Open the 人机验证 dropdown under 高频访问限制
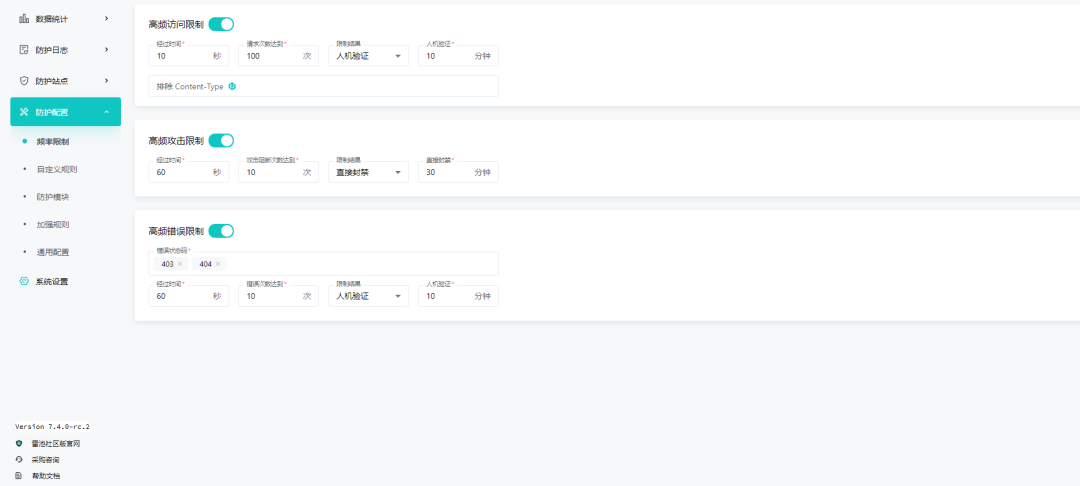 point(368,56)
